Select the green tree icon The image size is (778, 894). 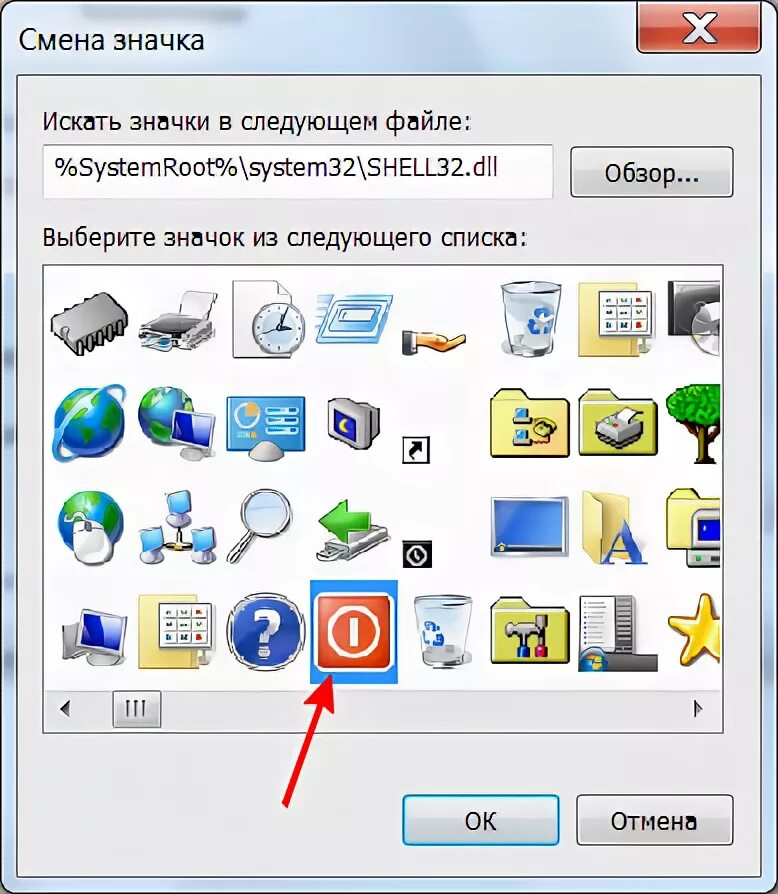click(x=694, y=422)
